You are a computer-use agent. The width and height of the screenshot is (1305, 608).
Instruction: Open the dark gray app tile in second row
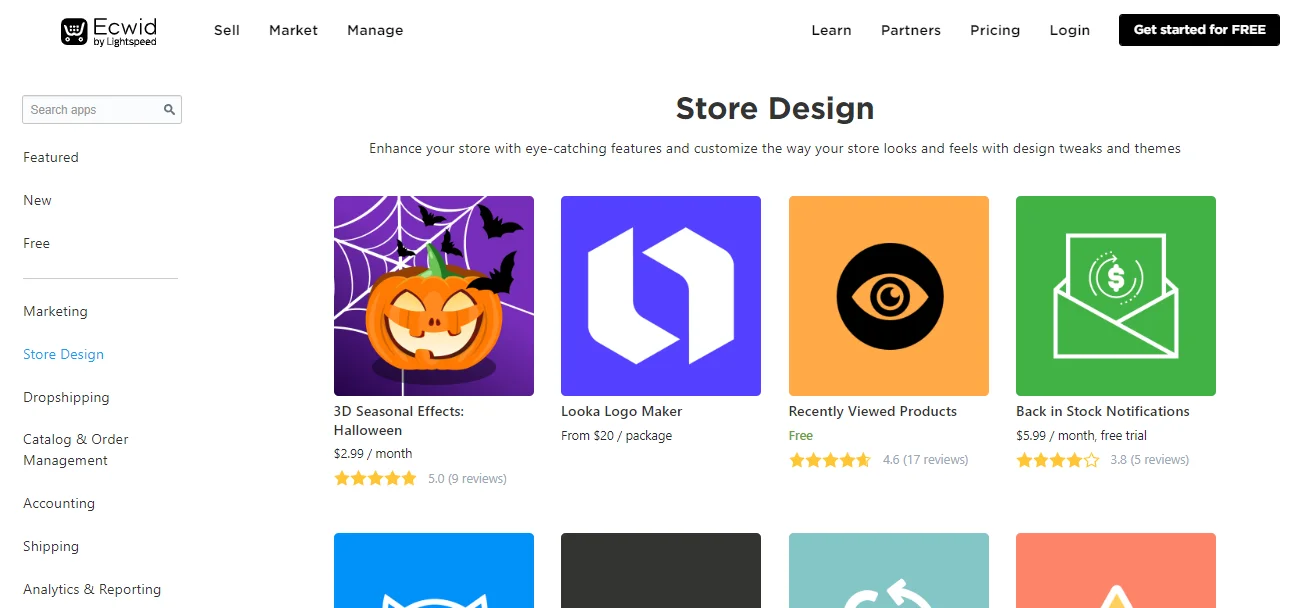pos(661,570)
